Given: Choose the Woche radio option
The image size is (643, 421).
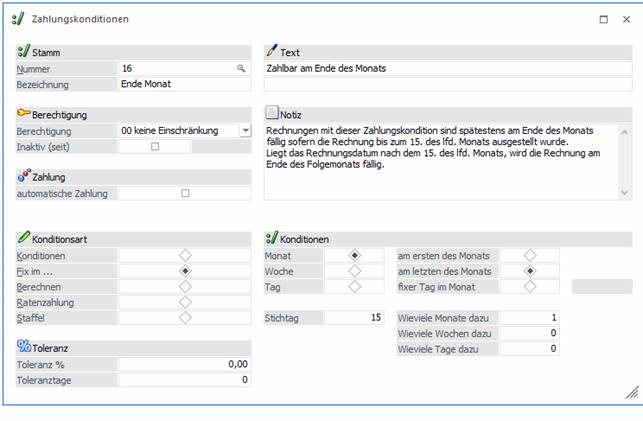Looking at the screenshot, I should (354, 271).
